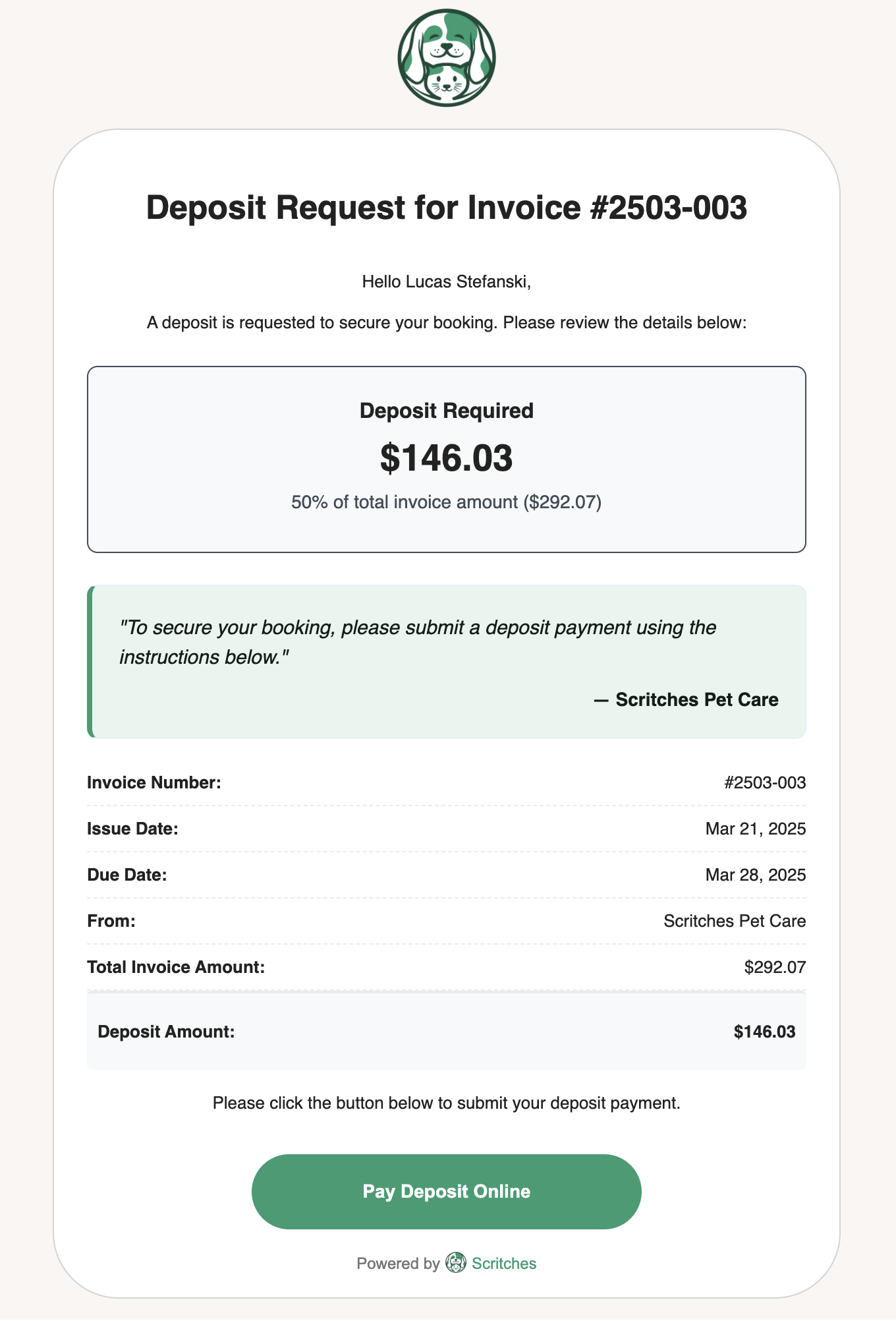Click the Deposit Request invoice heading
Viewport: 896px width, 1321px height.
447,208
